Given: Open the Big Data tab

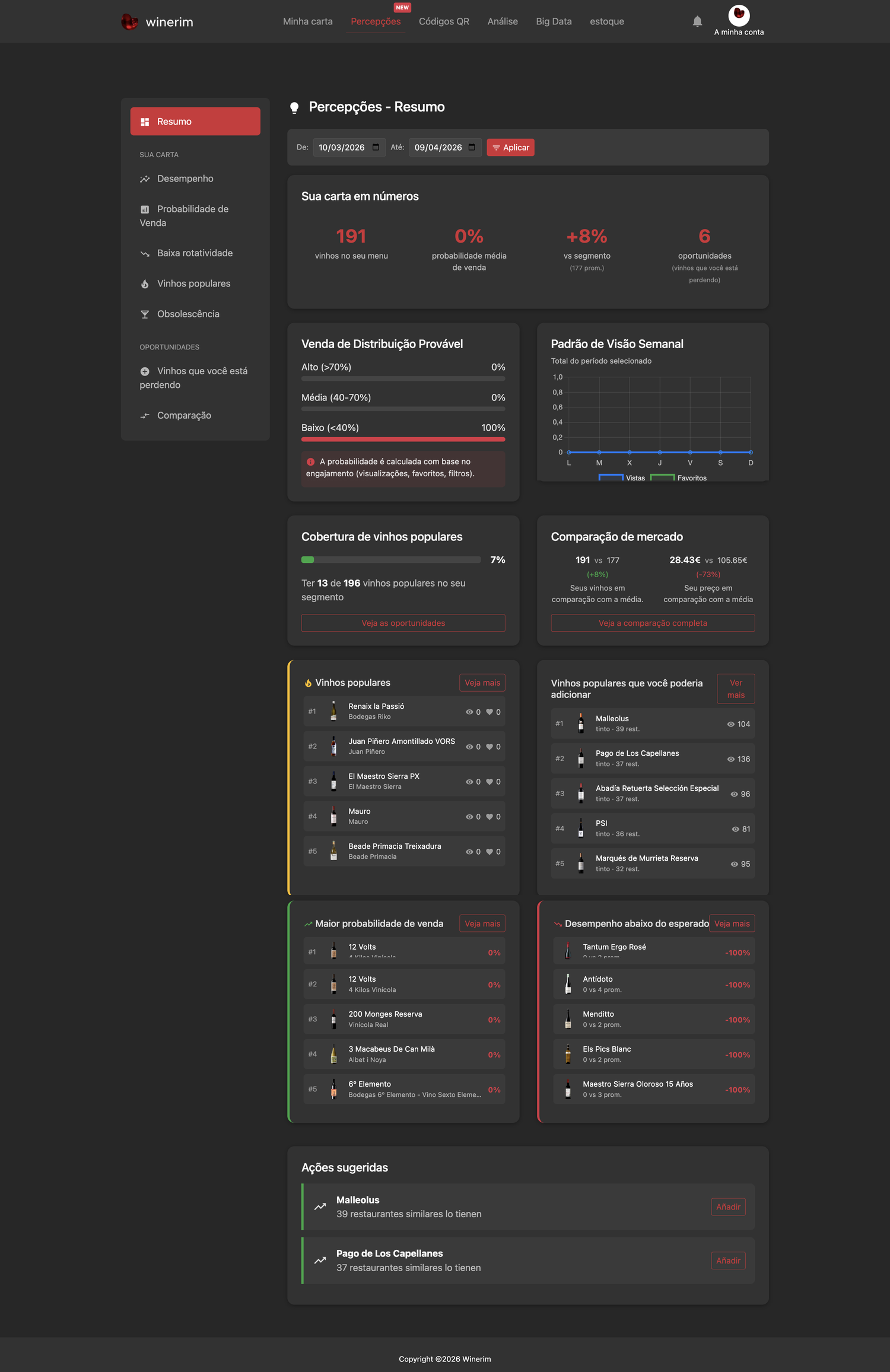Looking at the screenshot, I should pos(554,21).
